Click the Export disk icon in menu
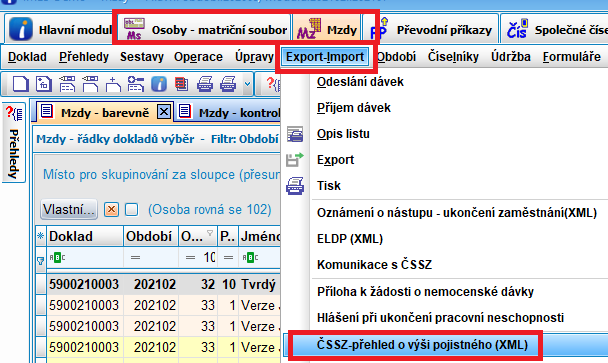Viewport: 608px width, 363px height. pyautogui.click(x=295, y=159)
